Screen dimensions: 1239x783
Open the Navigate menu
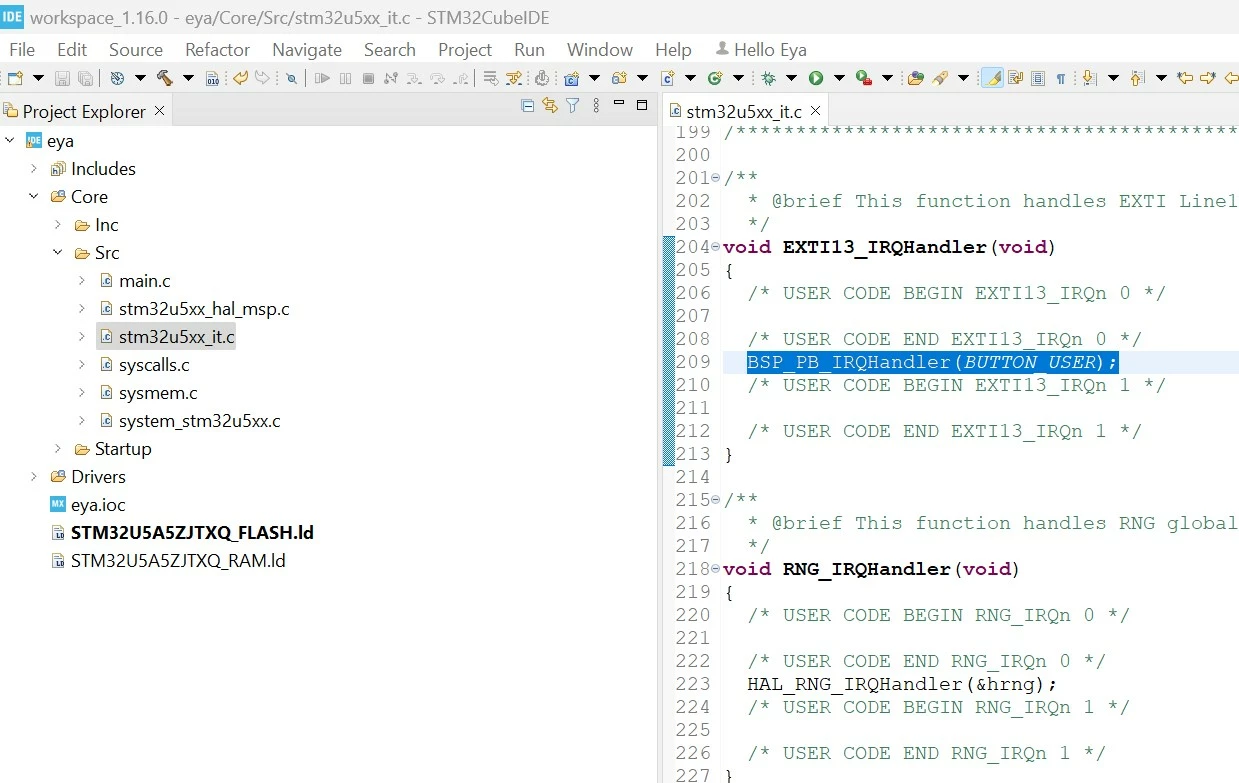click(x=307, y=49)
